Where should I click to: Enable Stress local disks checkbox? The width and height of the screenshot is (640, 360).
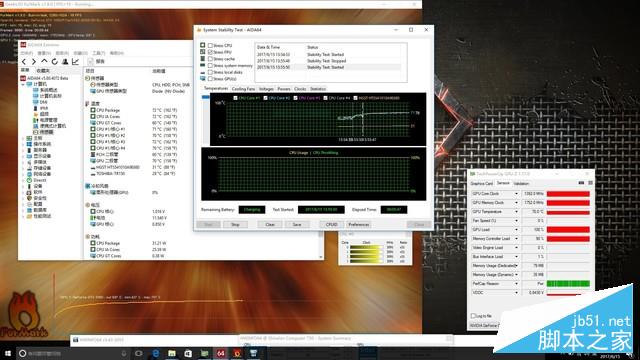210,72
